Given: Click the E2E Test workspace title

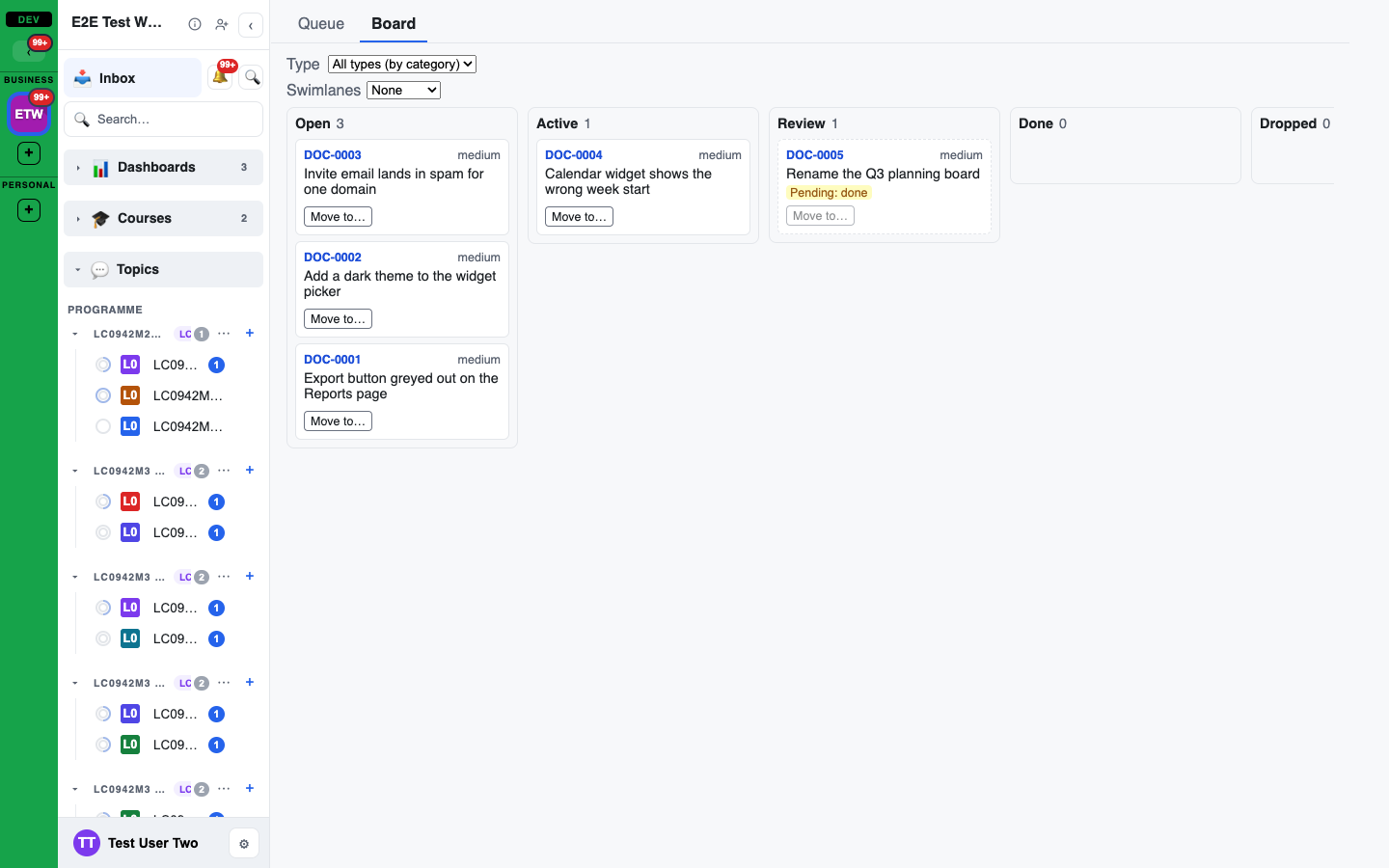Looking at the screenshot, I should point(117,22).
